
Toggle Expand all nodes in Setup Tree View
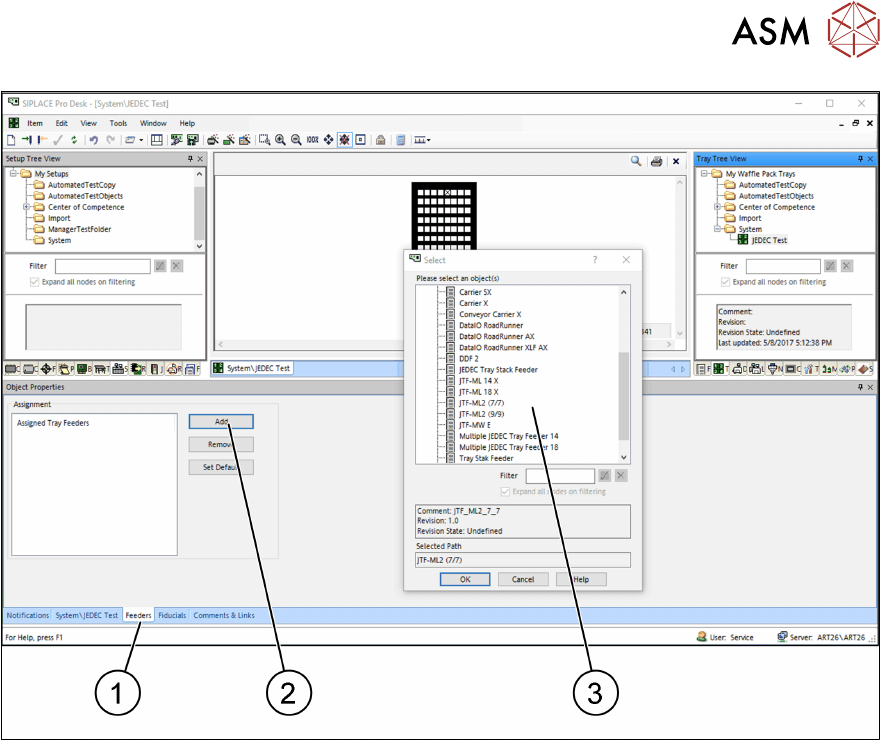tap(34, 282)
